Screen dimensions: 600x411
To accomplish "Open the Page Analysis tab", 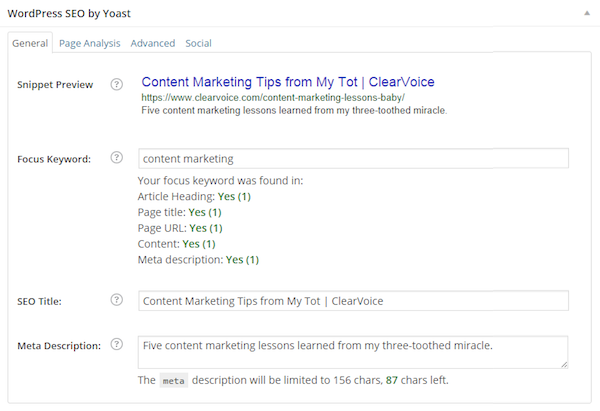I will pyautogui.click(x=90, y=43).
